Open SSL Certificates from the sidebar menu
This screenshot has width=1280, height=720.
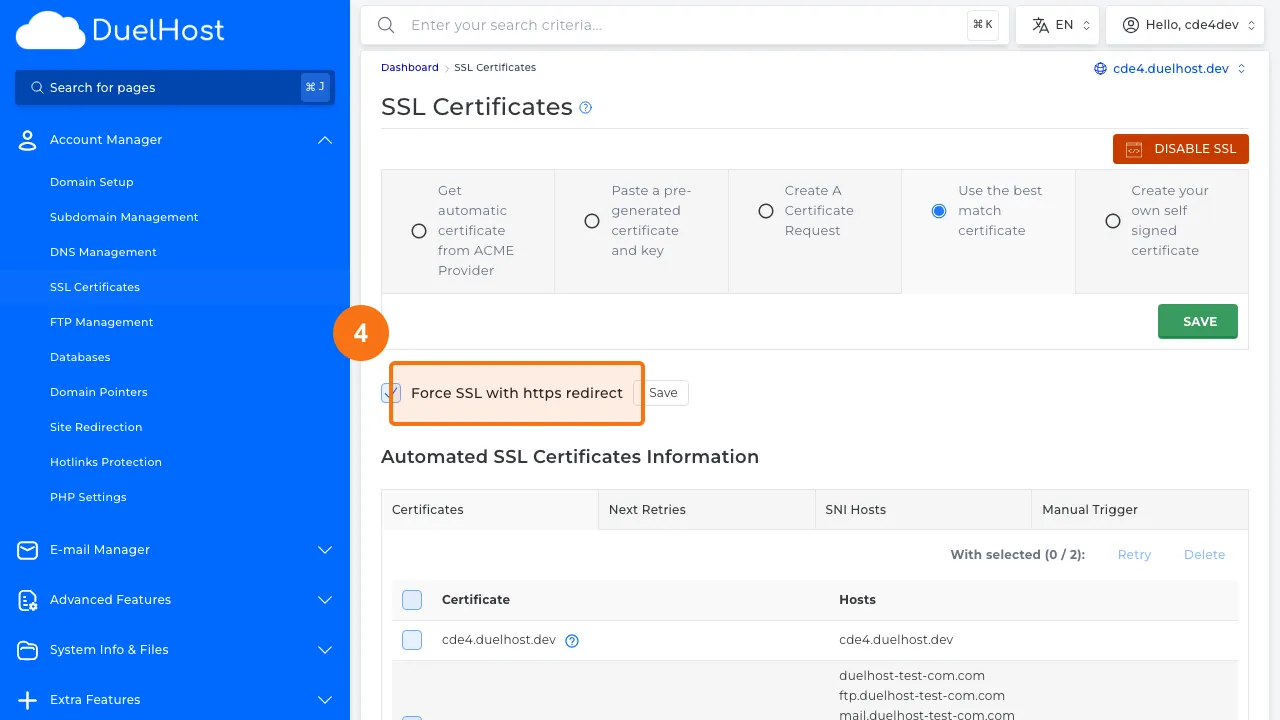[x=95, y=287]
